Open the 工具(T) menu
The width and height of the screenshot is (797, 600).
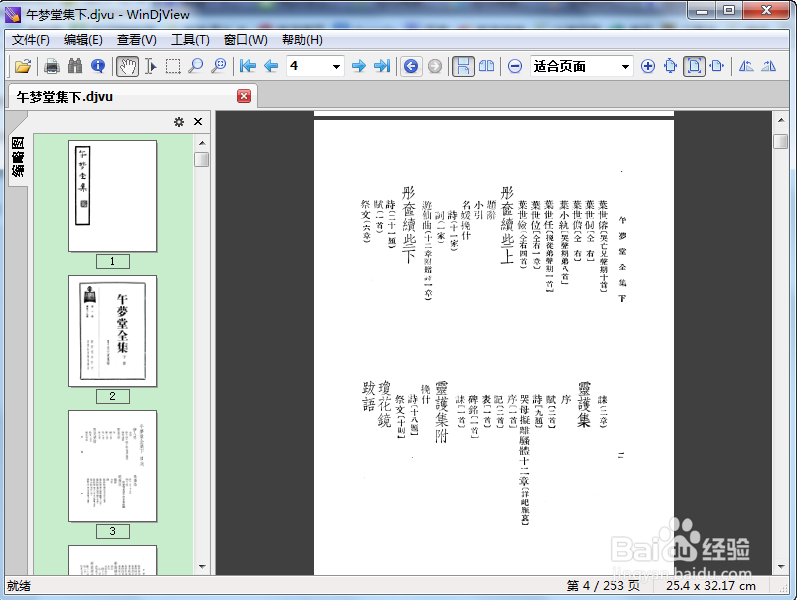click(190, 40)
